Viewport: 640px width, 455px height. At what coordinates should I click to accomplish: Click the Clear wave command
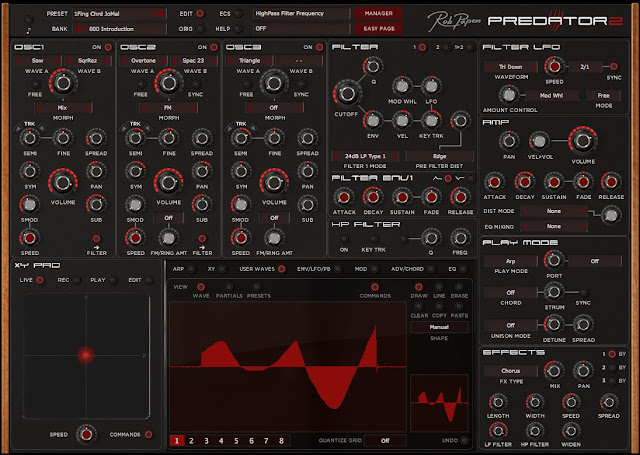(419, 305)
